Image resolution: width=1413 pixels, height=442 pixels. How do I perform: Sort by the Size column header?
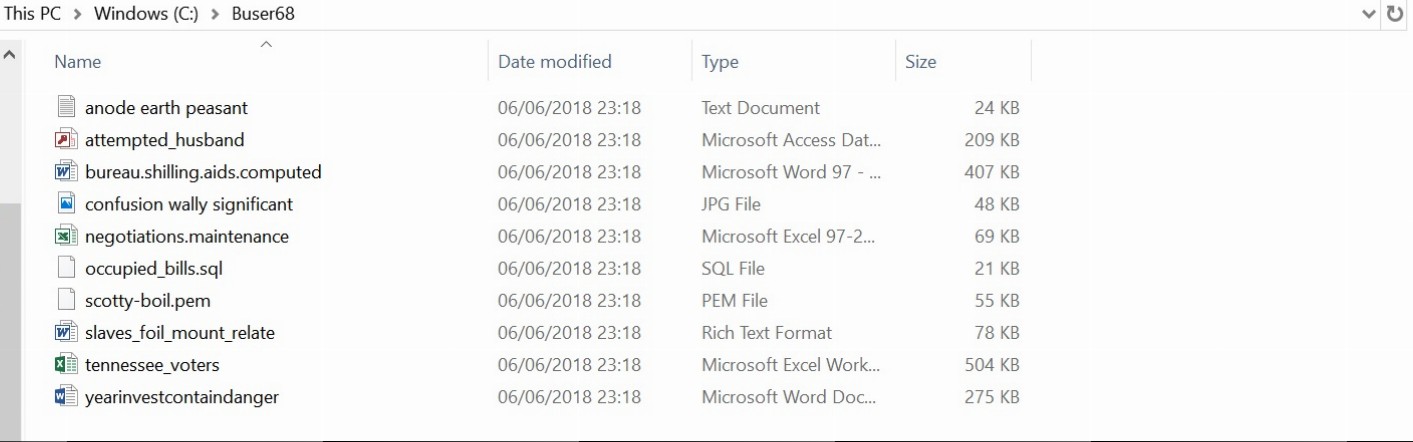click(x=963, y=61)
